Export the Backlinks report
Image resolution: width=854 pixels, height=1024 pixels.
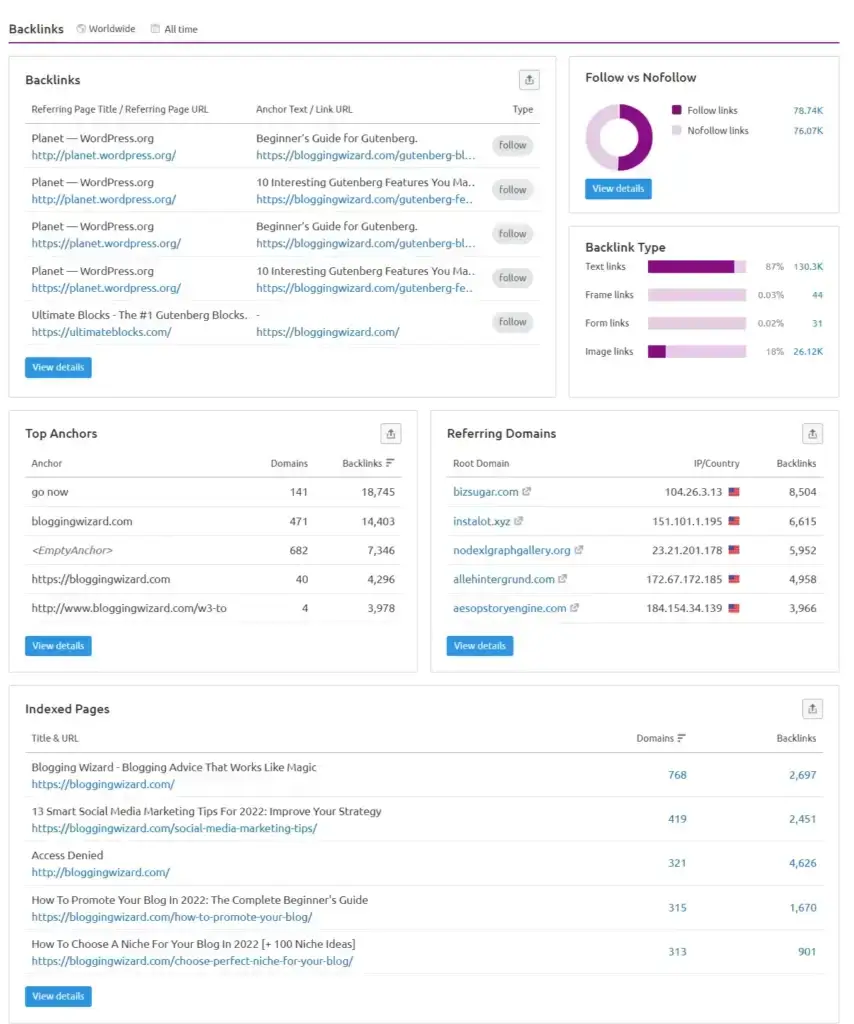(x=529, y=79)
